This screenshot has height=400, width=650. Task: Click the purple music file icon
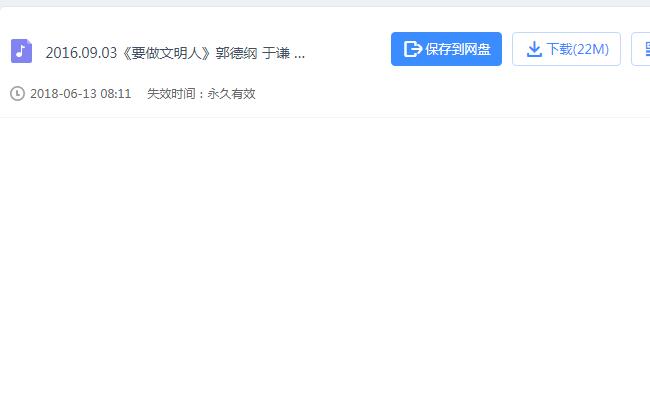21,51
